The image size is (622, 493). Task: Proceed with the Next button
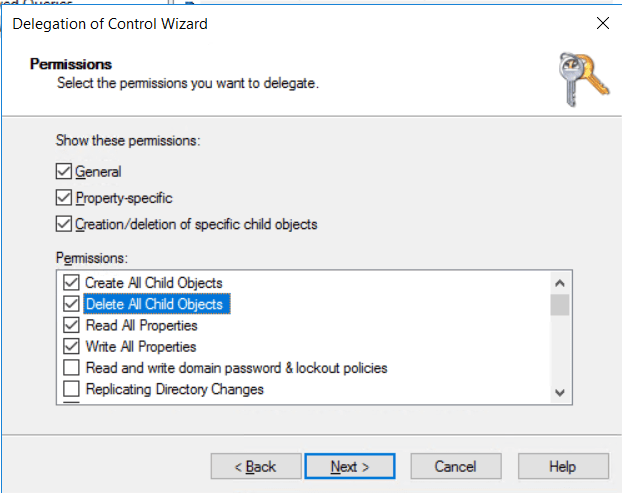pos(350,466)
